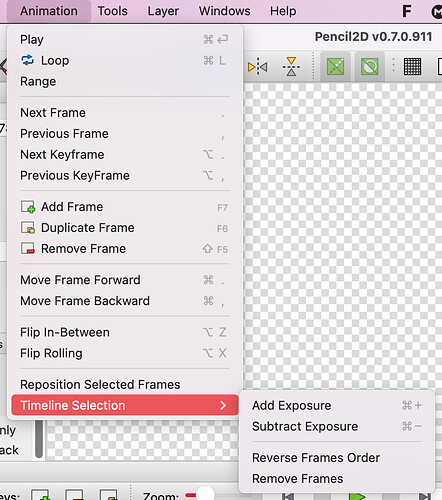Image resolution: width=442 pixels, height=500 pixels.
Task: Open the Layer menu
Action: pyautogui.click(x=163, y=11)
